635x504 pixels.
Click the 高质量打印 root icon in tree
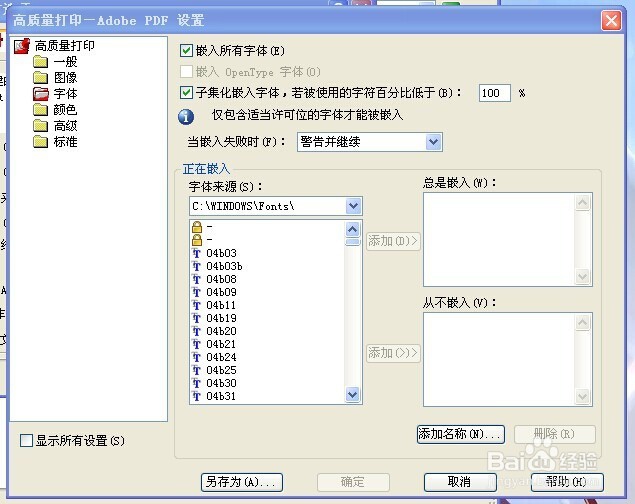(22, 46)
